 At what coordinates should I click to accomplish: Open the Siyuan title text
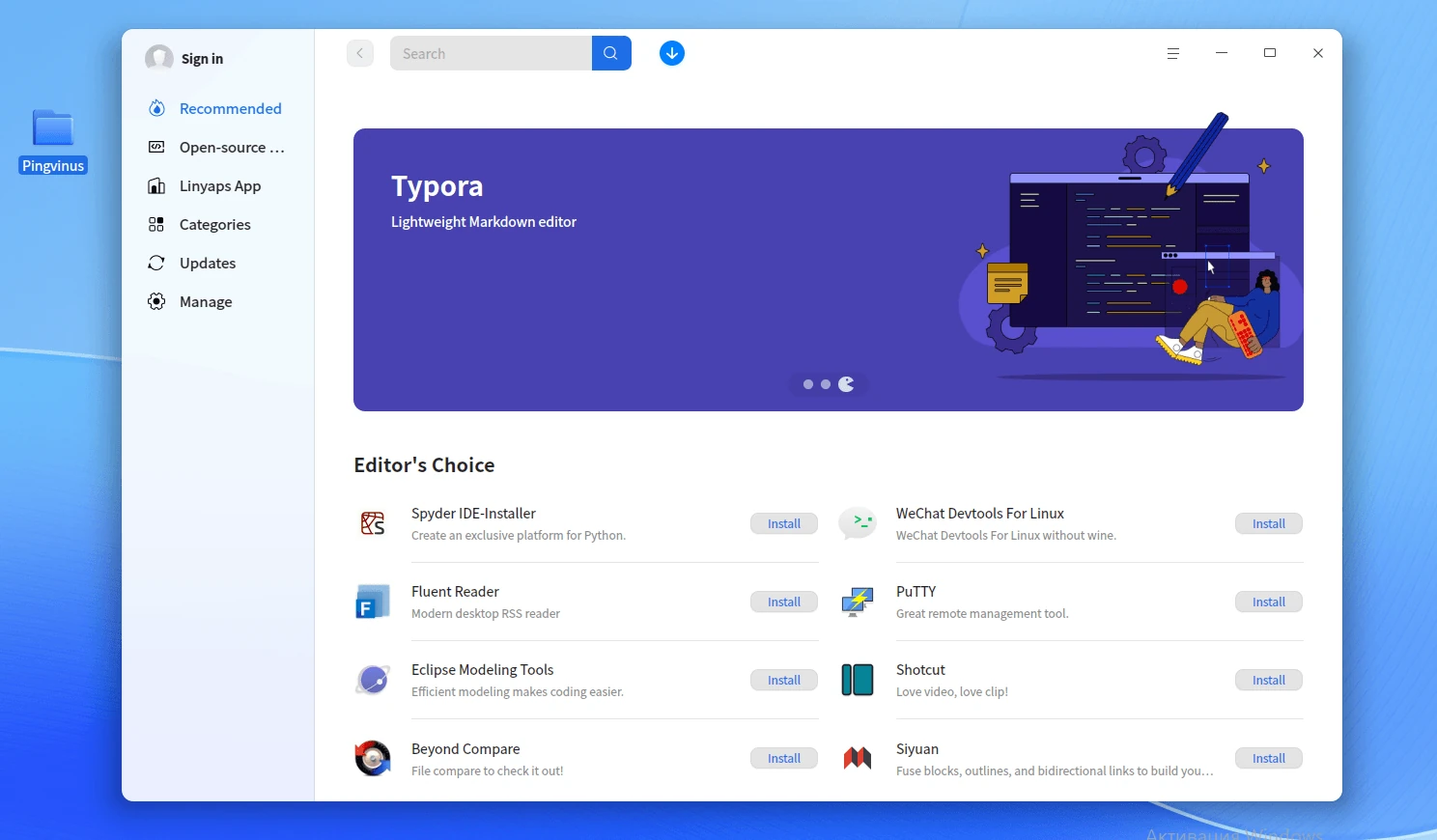coord(917,749)
